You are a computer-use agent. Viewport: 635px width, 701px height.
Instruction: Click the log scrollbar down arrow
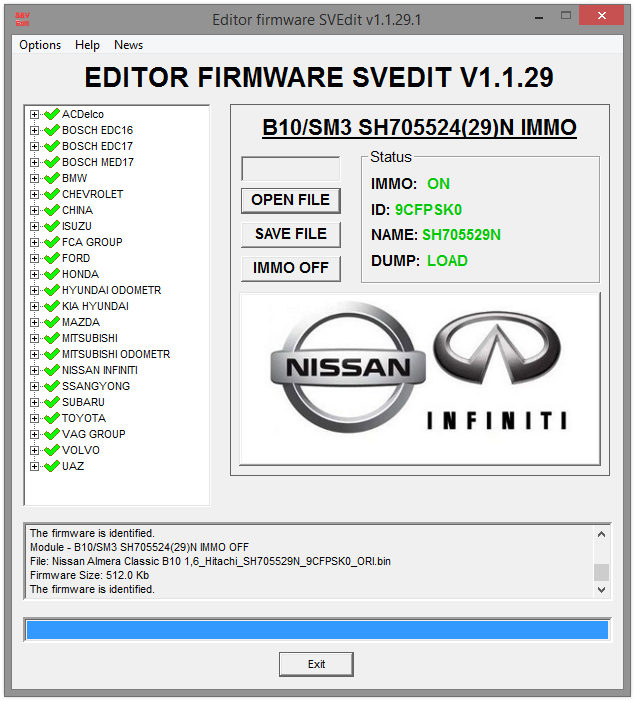click(x=601, y=590)
